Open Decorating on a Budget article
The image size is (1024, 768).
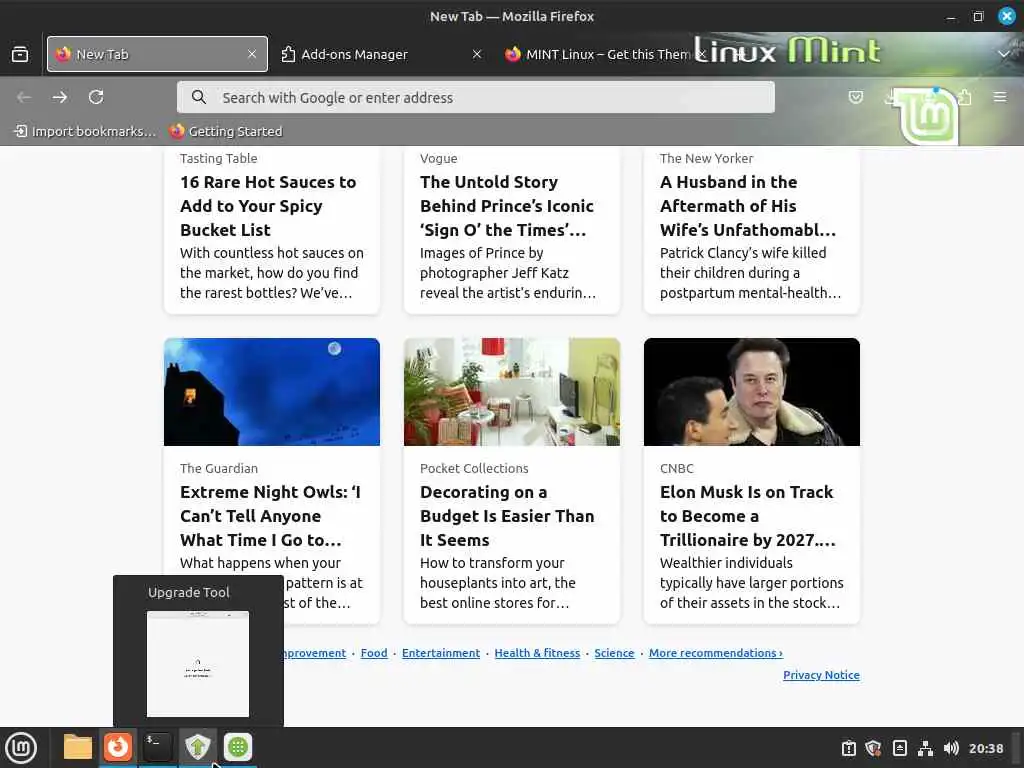point(507,516)
